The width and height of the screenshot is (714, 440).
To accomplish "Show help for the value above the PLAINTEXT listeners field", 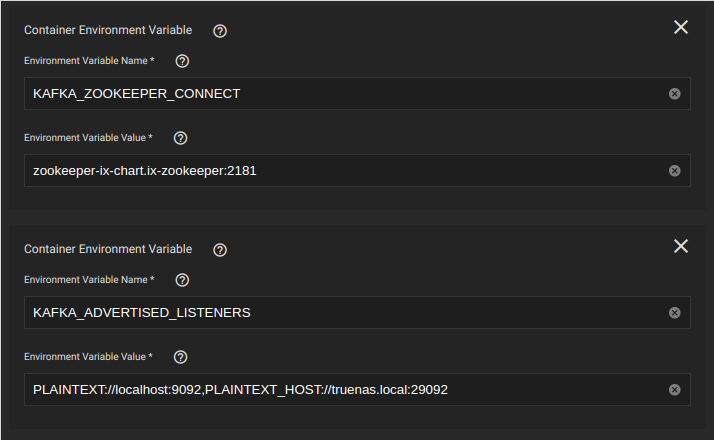I will pyautogui.click(x=180, y=357).
